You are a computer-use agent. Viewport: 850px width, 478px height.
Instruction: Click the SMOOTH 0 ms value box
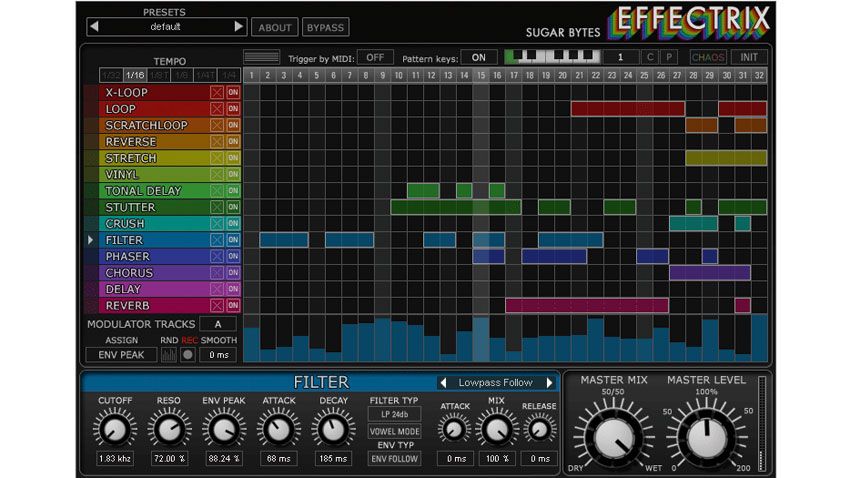218,355
